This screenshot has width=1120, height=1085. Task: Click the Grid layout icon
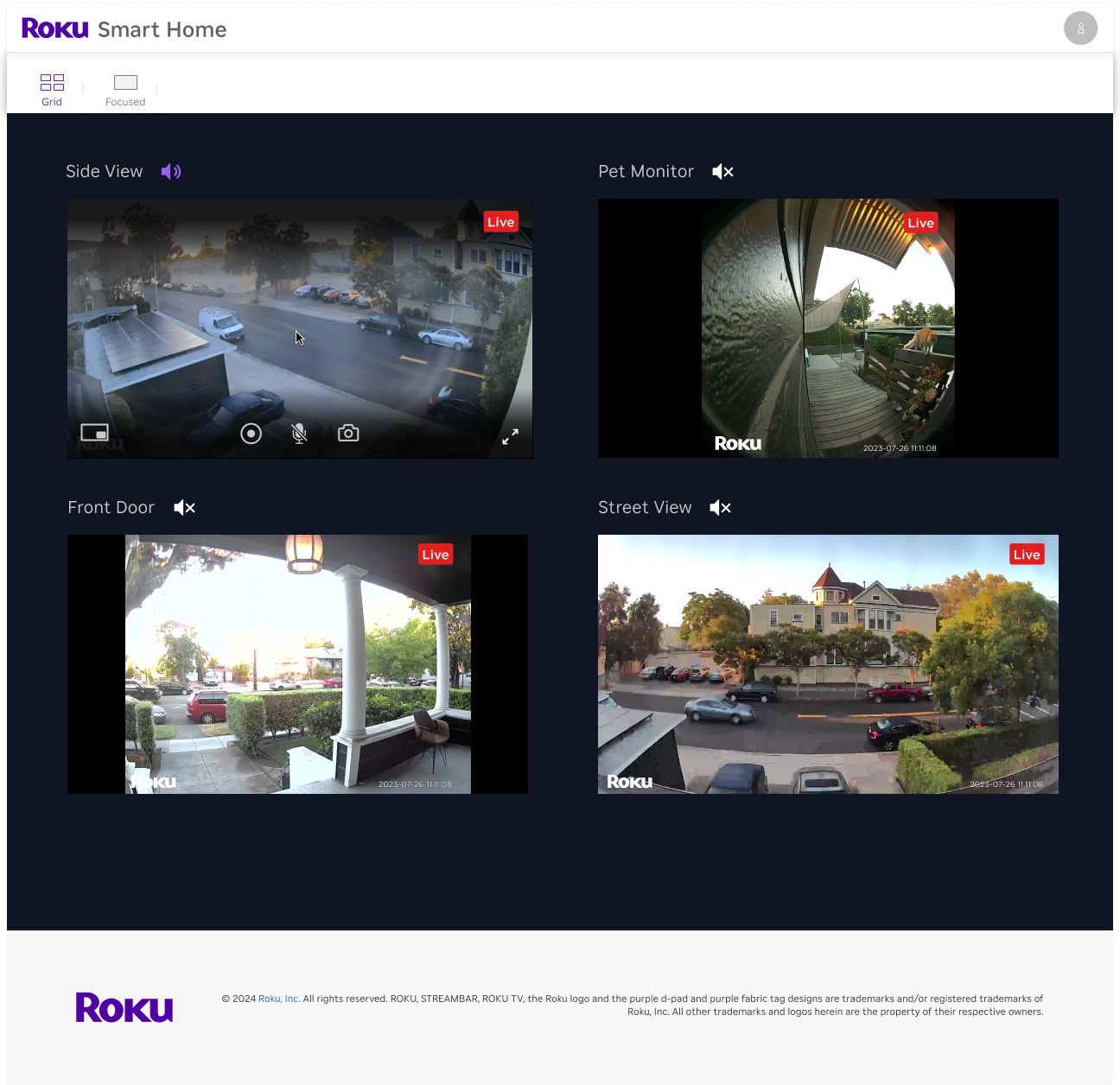pos(52,84)
